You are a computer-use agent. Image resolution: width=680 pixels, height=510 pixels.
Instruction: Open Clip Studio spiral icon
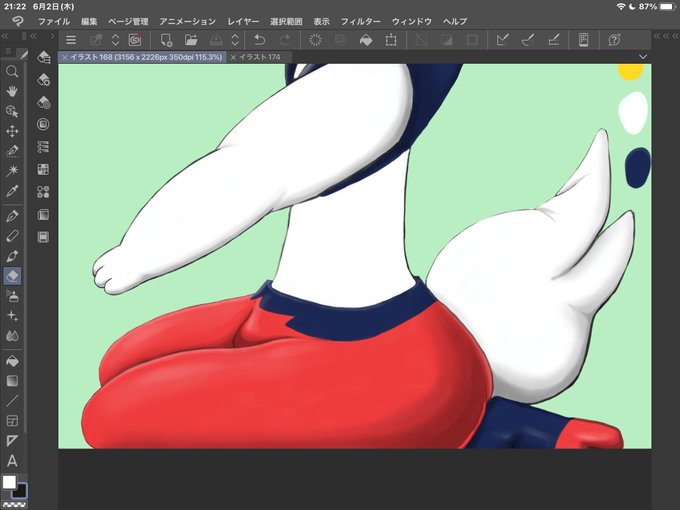(x=135, y=40)
